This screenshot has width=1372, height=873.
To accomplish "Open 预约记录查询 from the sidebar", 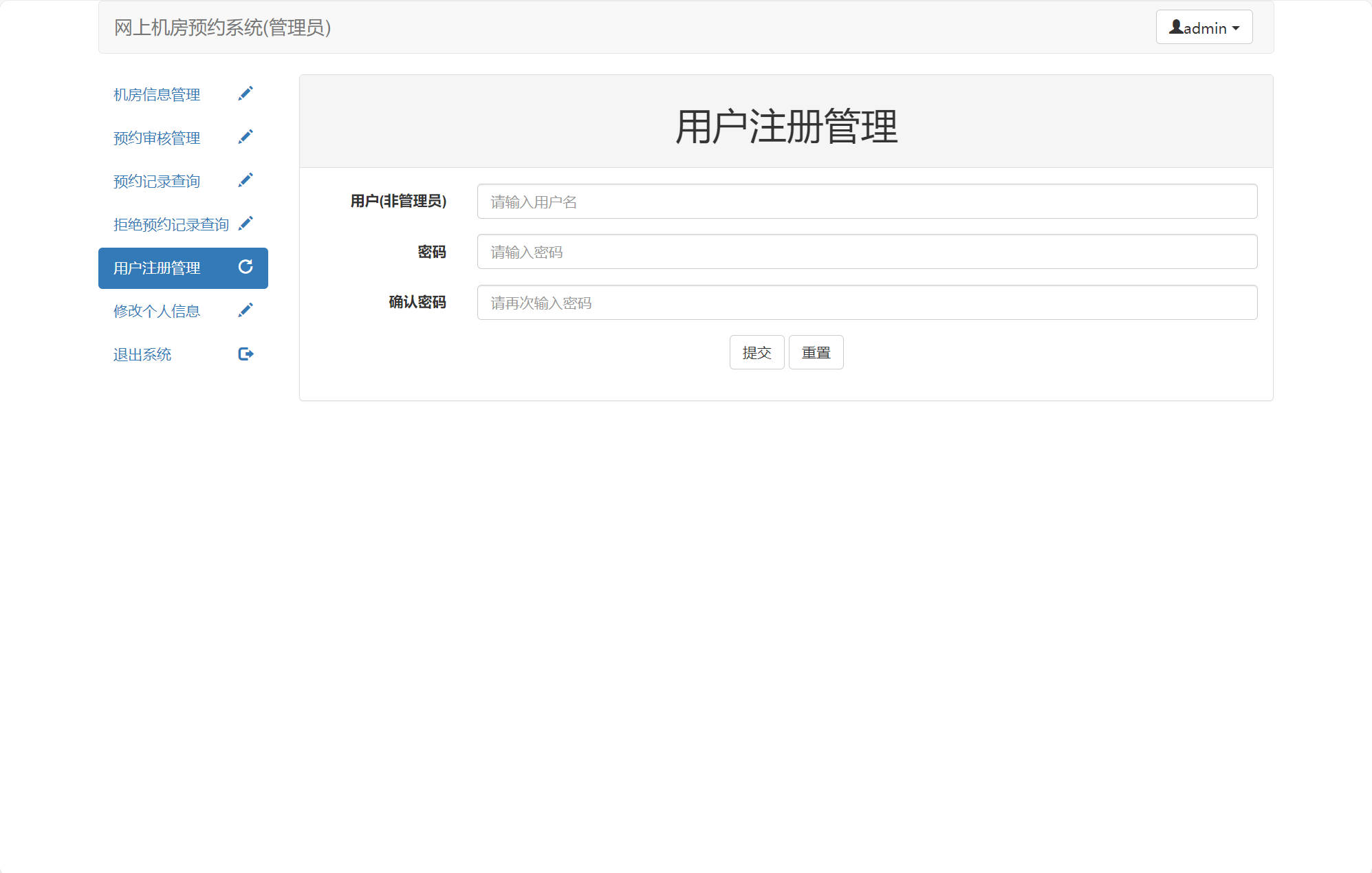I will 155,180.
